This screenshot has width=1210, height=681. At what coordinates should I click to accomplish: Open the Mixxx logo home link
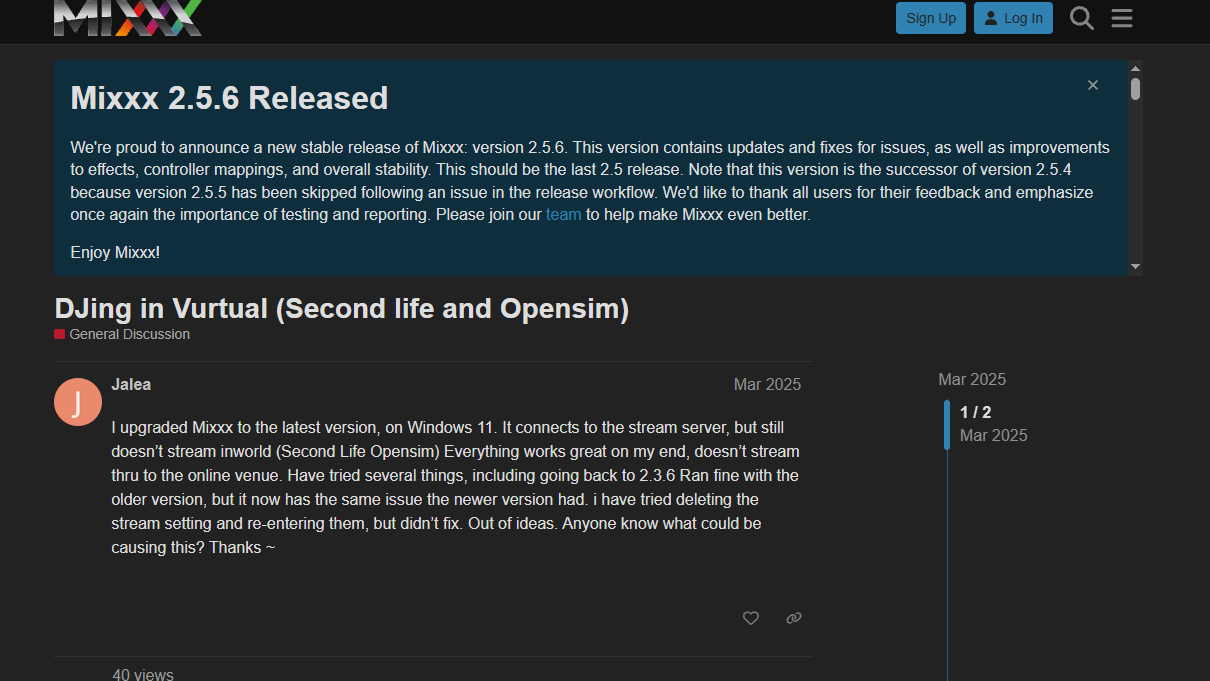pos(128,17)
